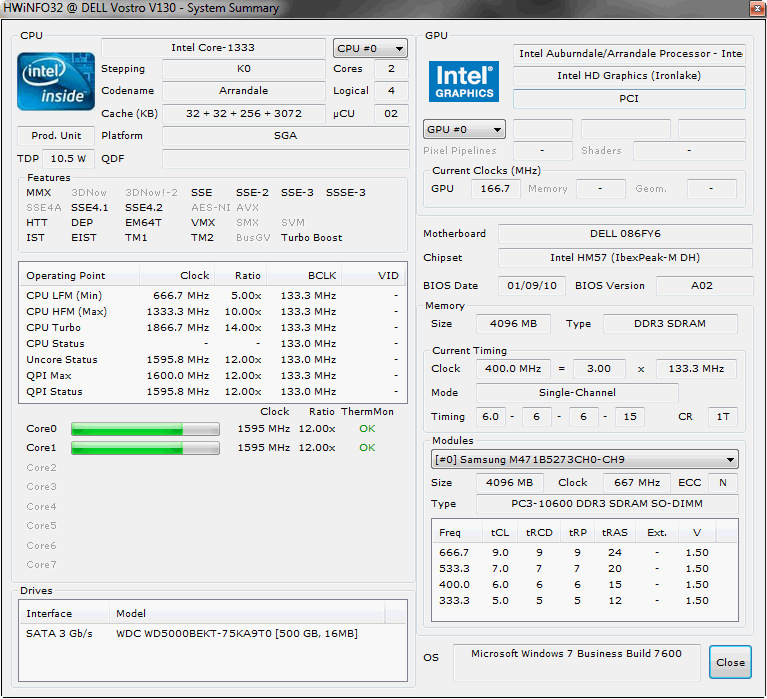The image size is (767, 699).
Task: Click the DDR3 SDRAM memory type field
Action: [x=670, y=324]
